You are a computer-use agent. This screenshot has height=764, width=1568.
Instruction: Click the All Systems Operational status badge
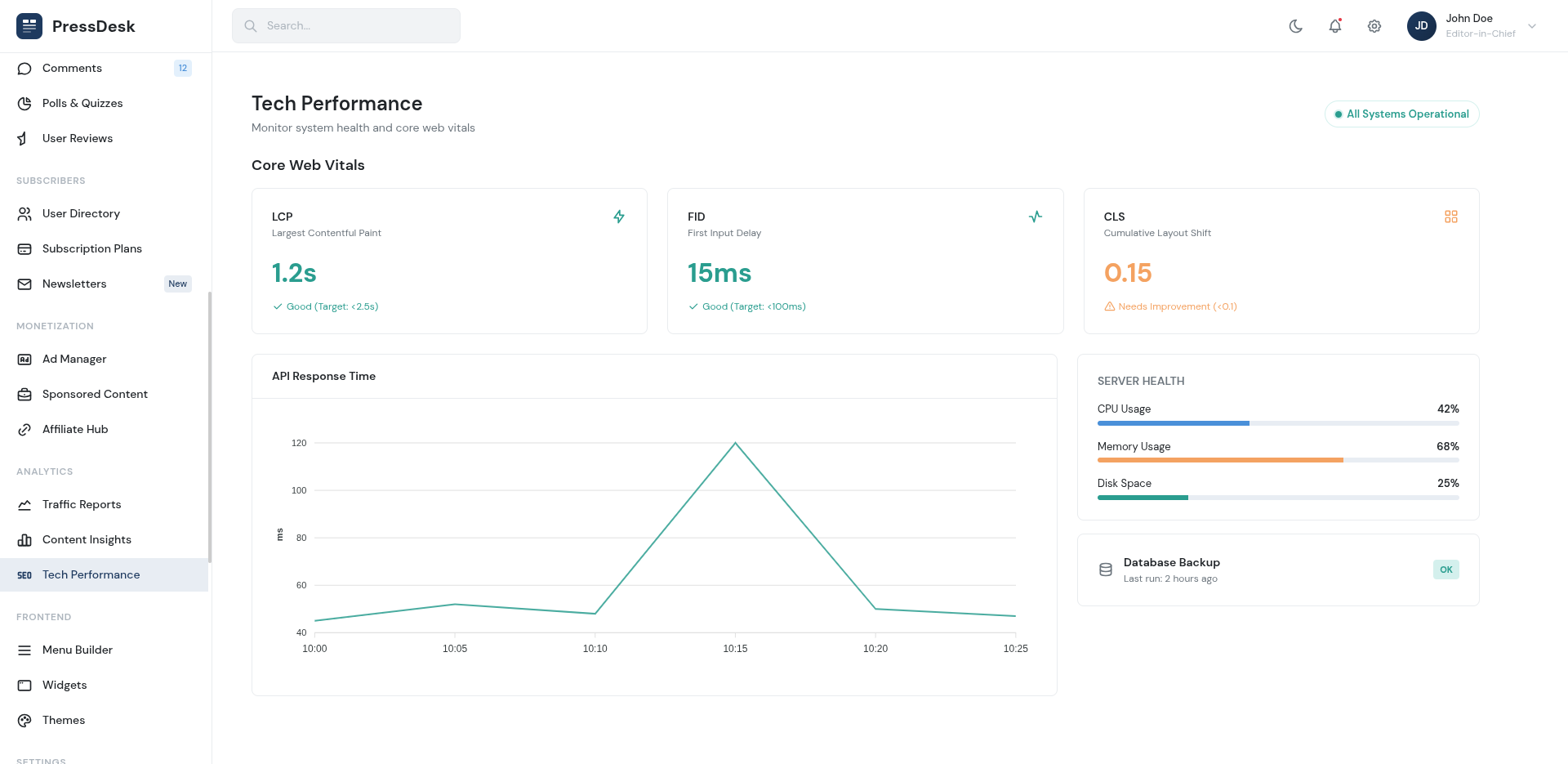[1401, 114]
